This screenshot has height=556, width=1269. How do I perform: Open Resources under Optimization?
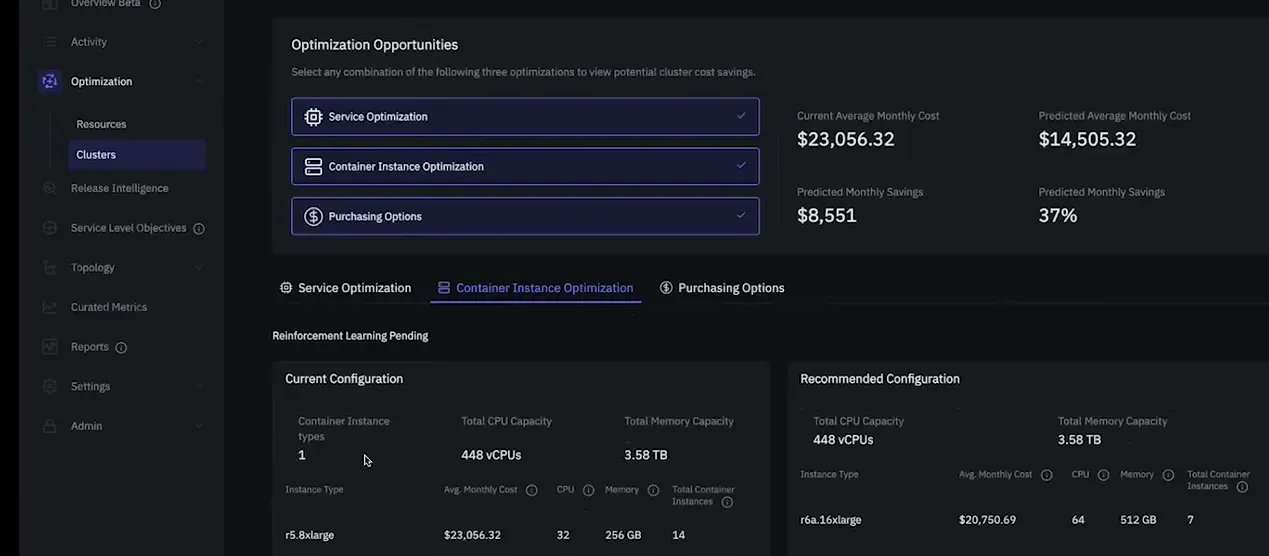click(x=101, y=124)
